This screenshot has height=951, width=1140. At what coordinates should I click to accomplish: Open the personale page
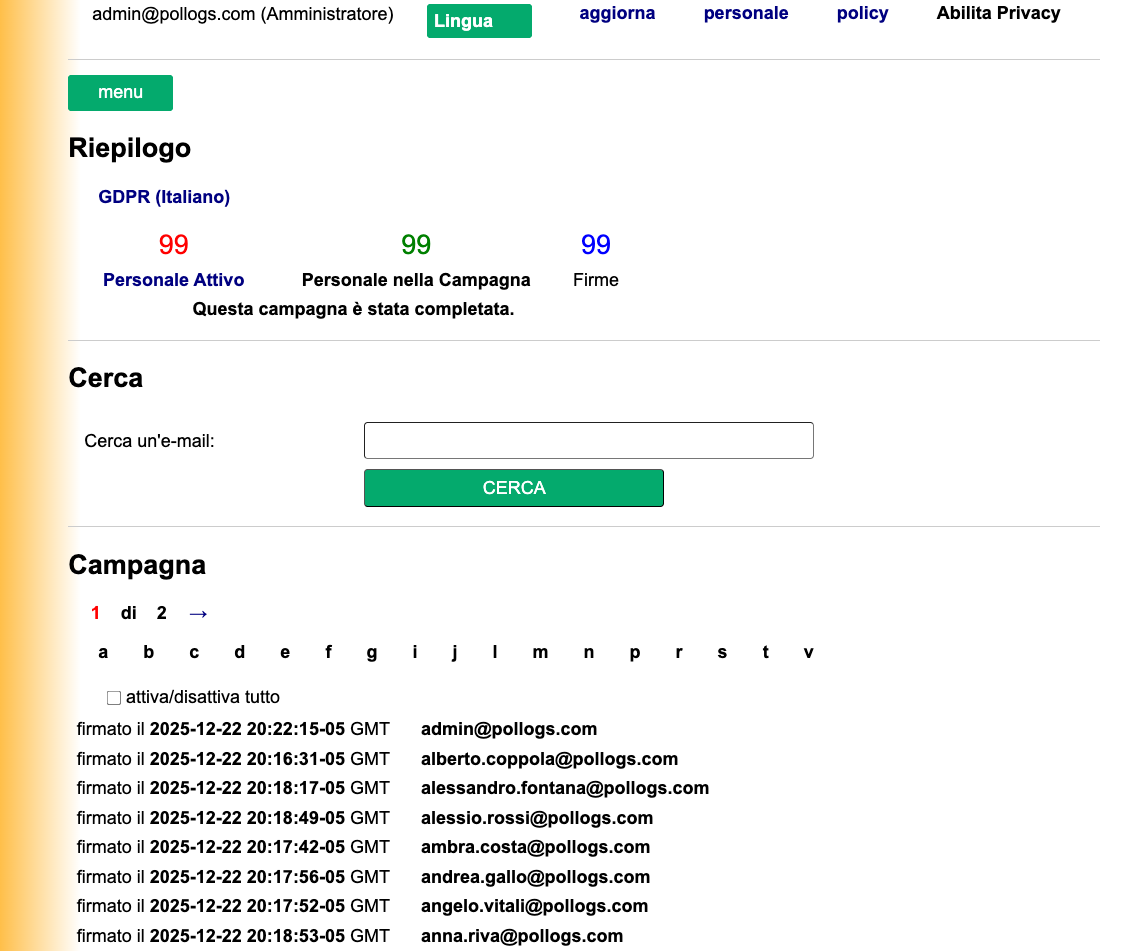[x=746, y=13]
